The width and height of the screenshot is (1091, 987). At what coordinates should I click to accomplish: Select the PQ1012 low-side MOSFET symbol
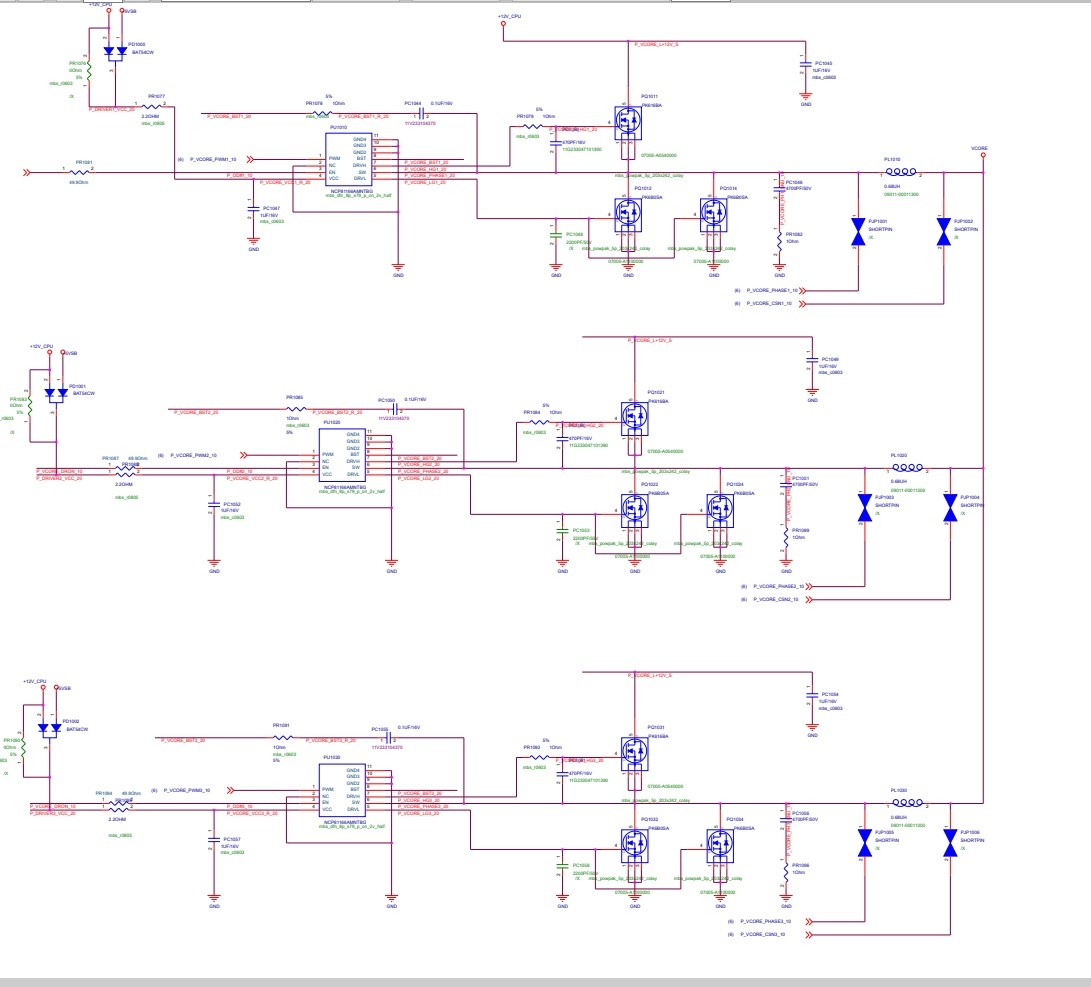[x=628, y=215]
